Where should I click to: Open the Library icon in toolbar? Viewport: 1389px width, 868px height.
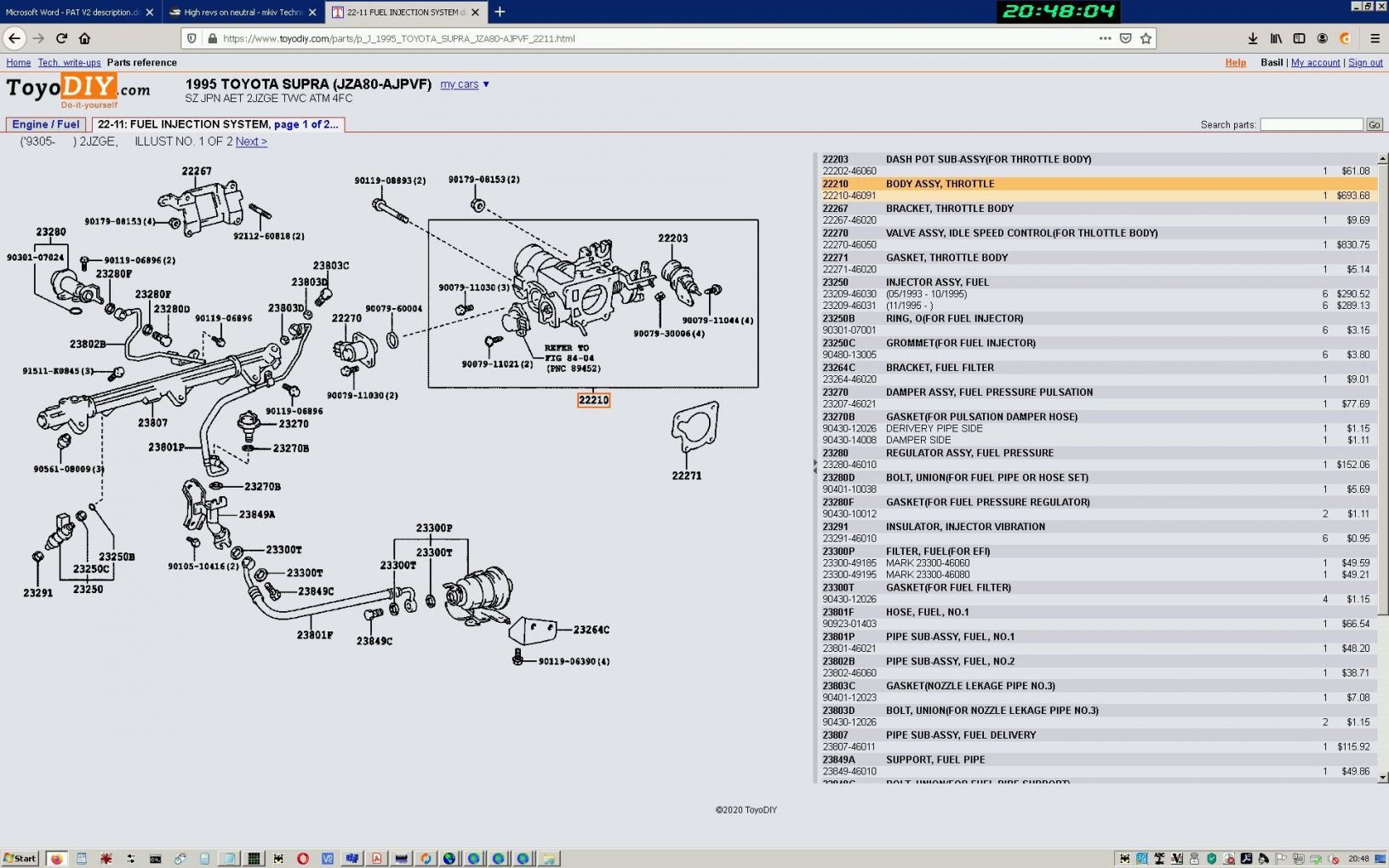(x=1276, y=38)
